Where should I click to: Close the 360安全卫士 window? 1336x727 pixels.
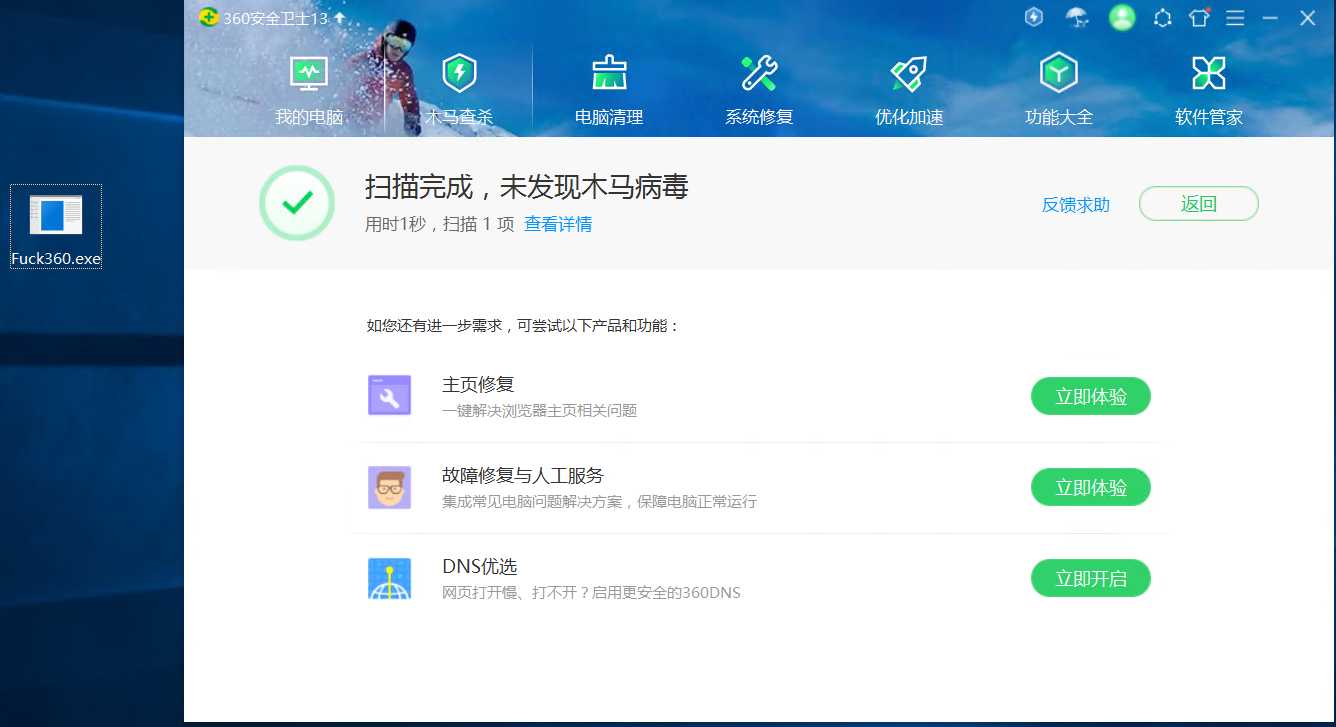(x=1307, y=18)
